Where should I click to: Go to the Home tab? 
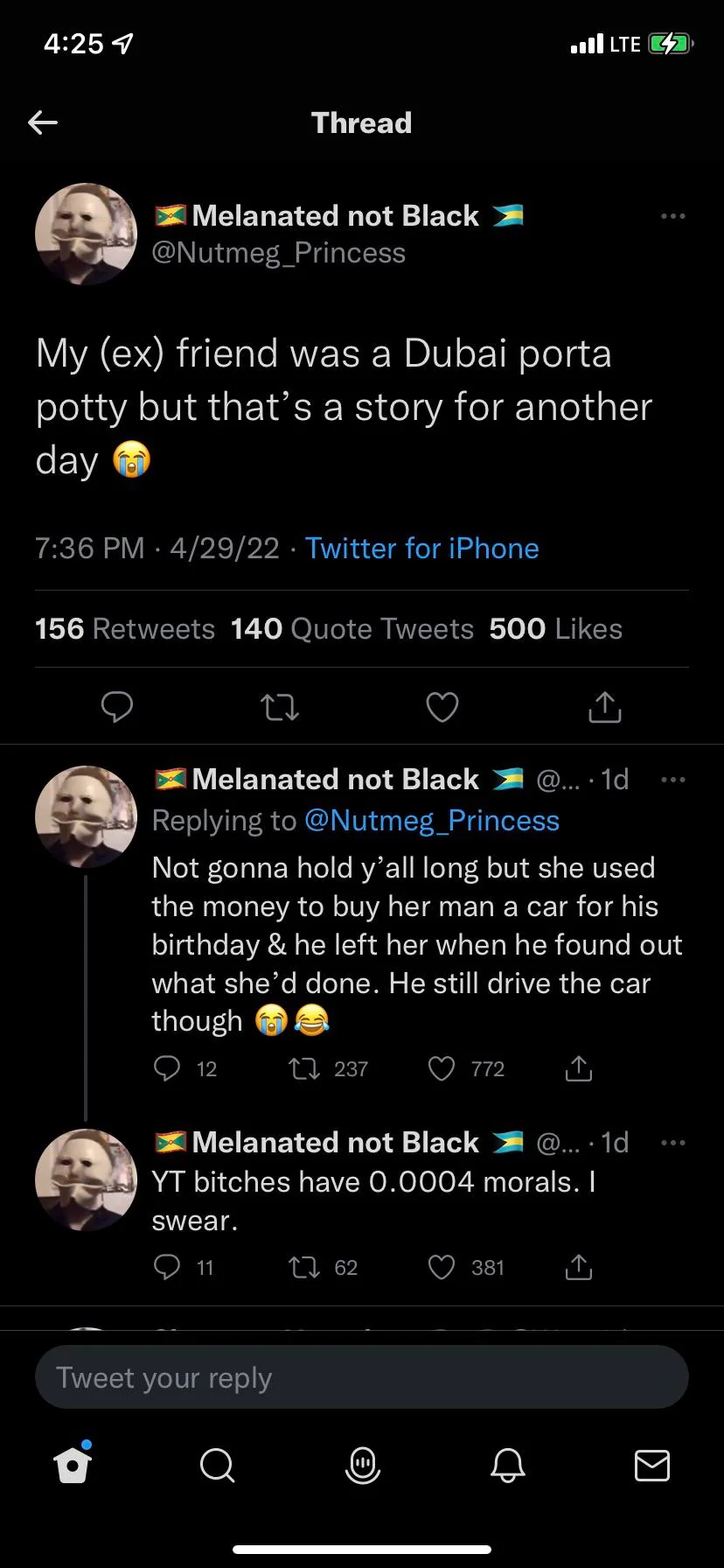pyautogui.click(x=73, y=1464)
